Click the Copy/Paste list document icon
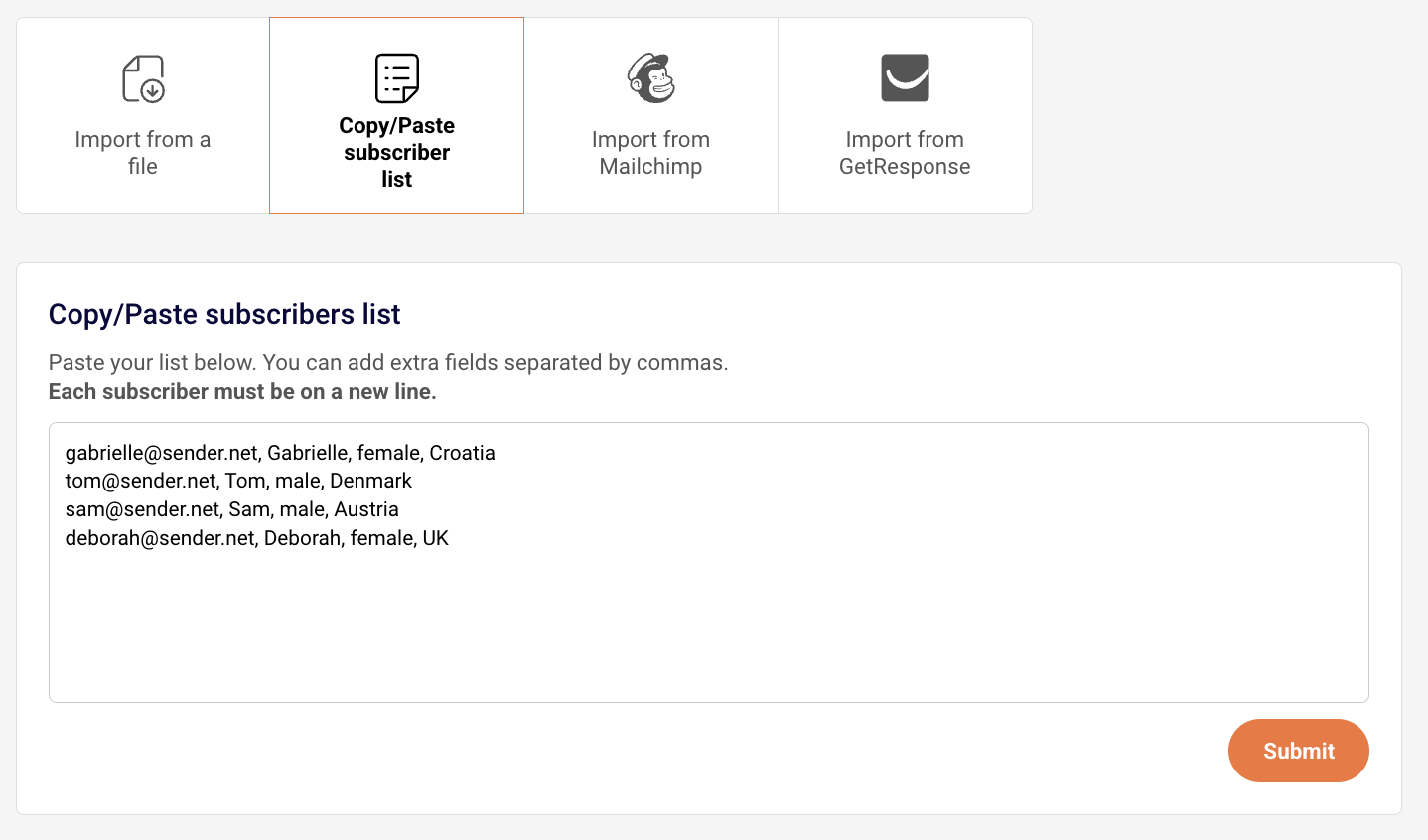Image resolution: width=1428 pixels, height=840 pixels. pyautogui.click(x=396, y=78)
